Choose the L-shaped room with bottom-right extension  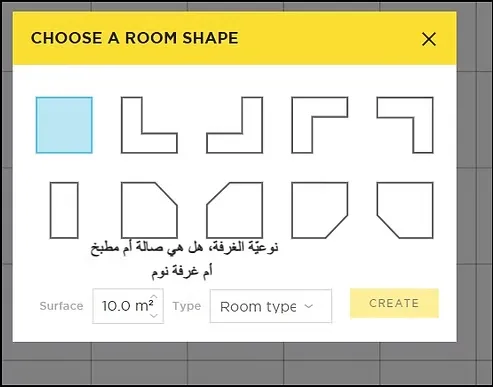pos(149,125)
